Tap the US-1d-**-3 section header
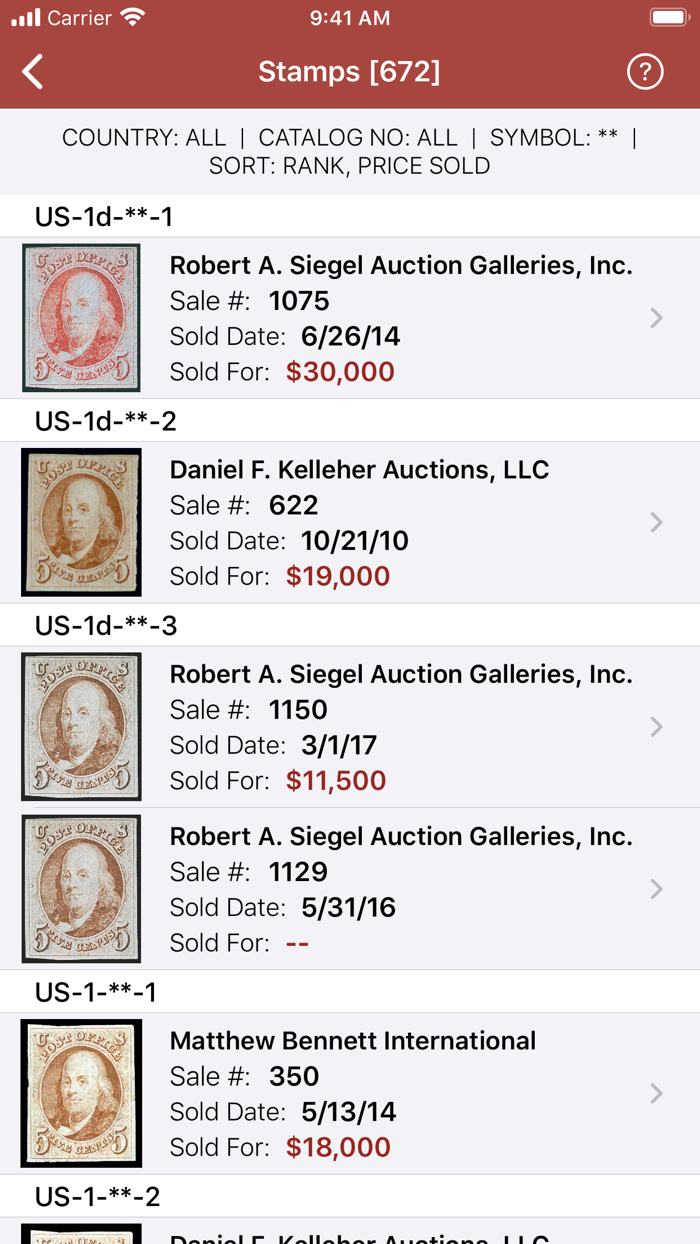The width and height of the screenshot is (700, 1244). (106, 626)
